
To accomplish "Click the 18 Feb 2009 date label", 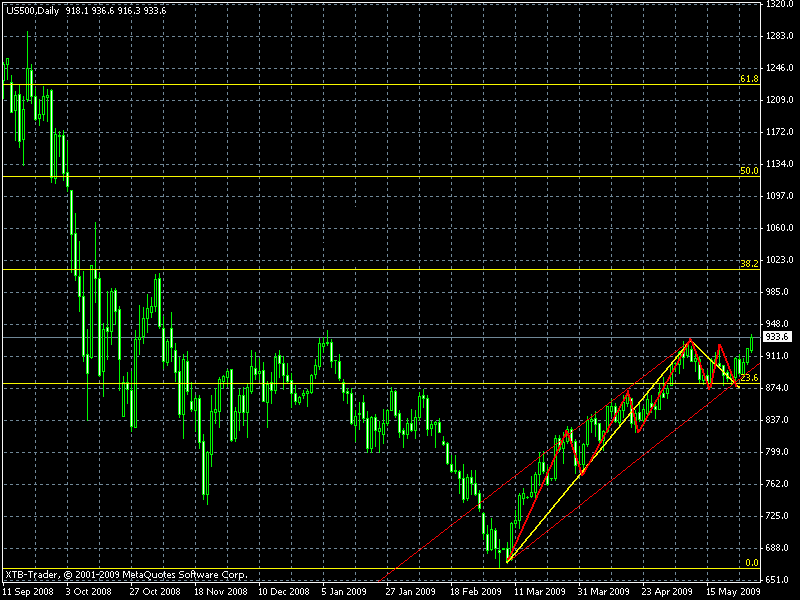I will (x=476, y=592).
